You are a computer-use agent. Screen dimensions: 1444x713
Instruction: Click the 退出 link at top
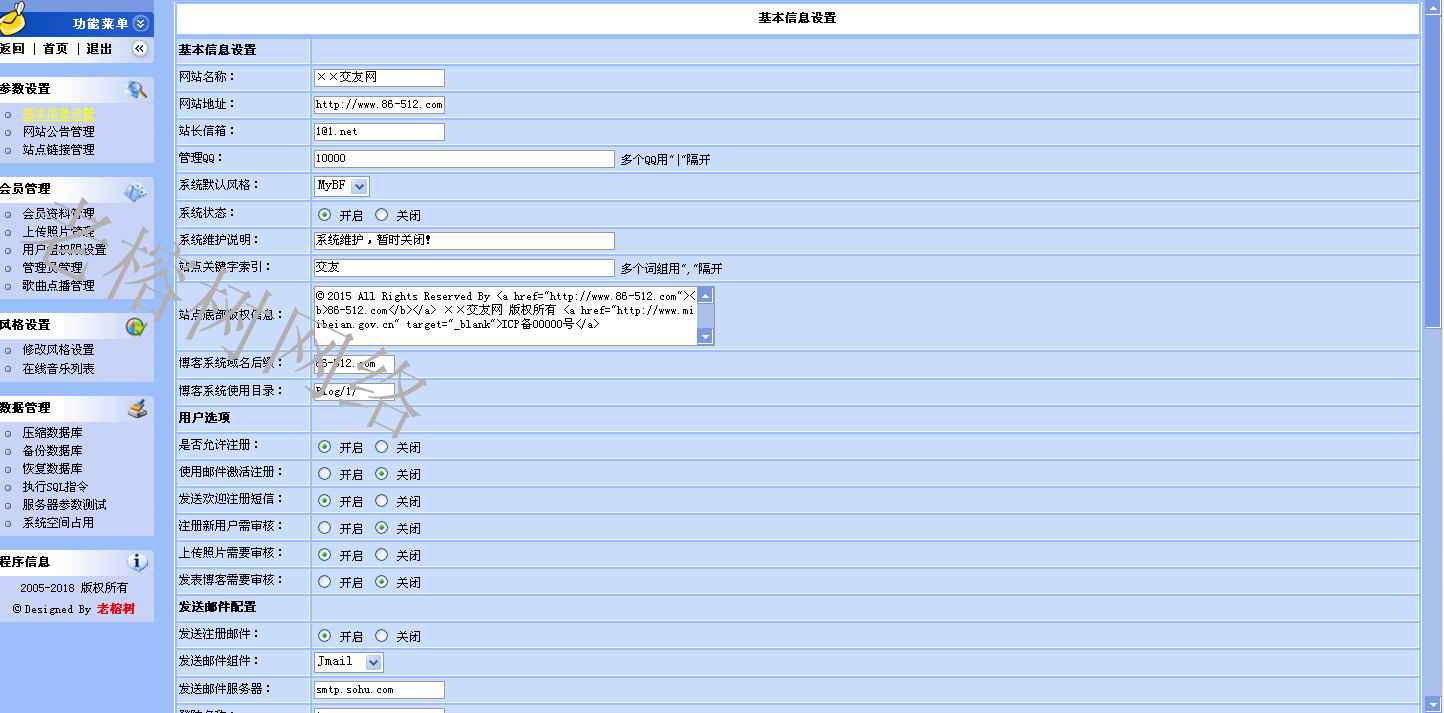(99, 49)
